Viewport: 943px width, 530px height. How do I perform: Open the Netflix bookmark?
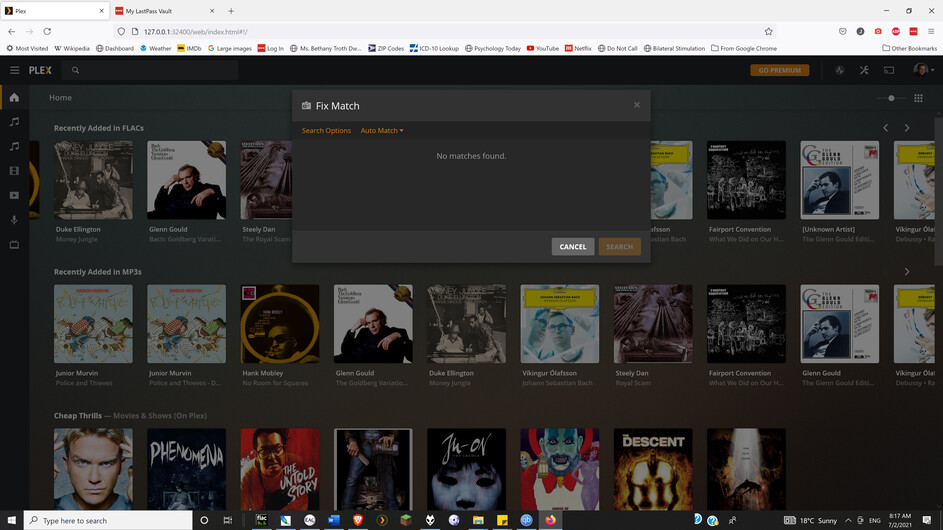click(578, 48)
